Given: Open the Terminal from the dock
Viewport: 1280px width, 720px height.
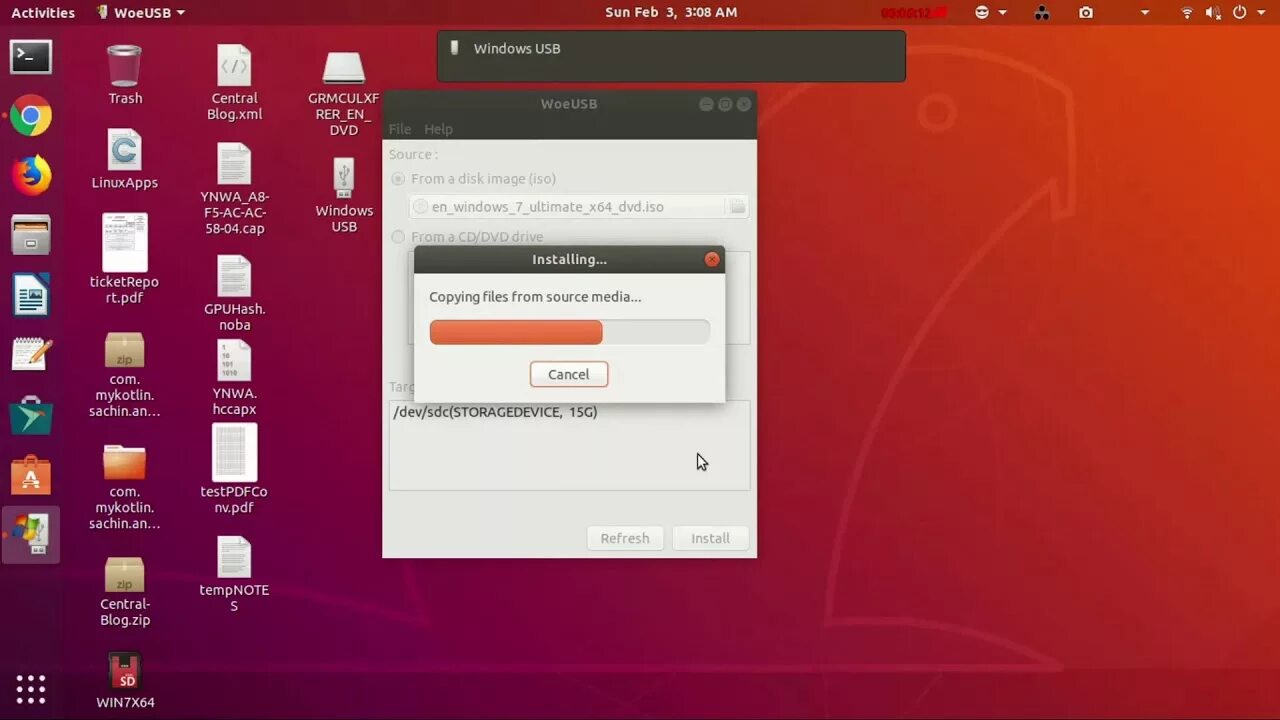Looking at the screenshot, I should (x=31, y=57).
